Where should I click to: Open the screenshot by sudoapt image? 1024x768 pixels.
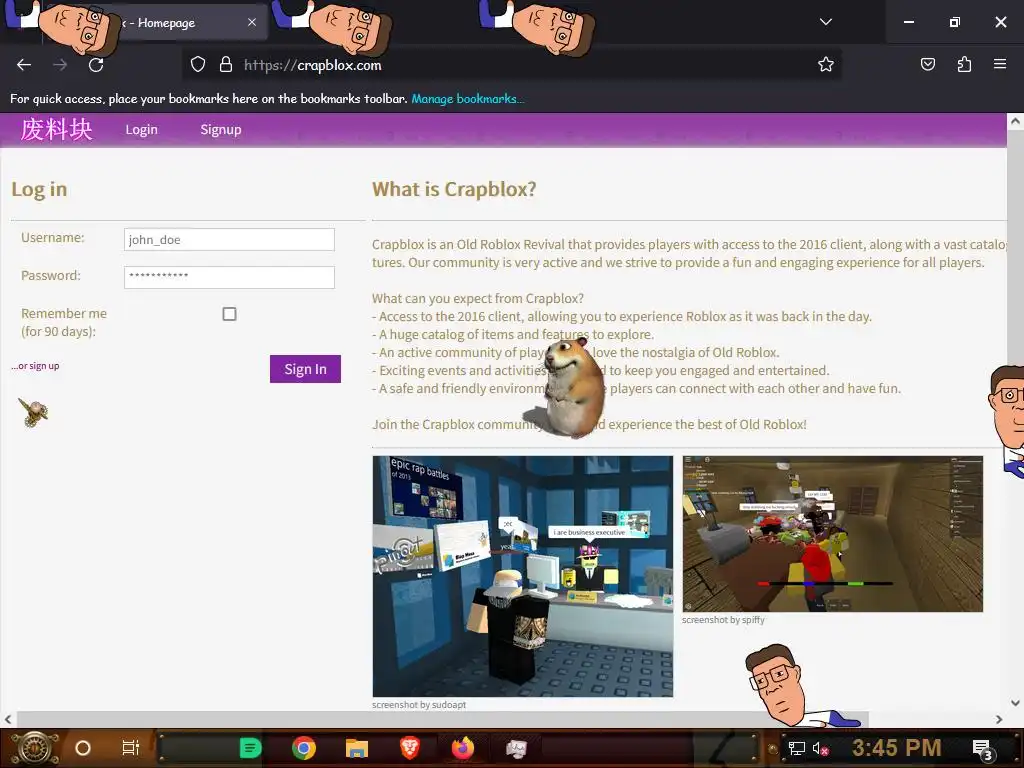522,576
